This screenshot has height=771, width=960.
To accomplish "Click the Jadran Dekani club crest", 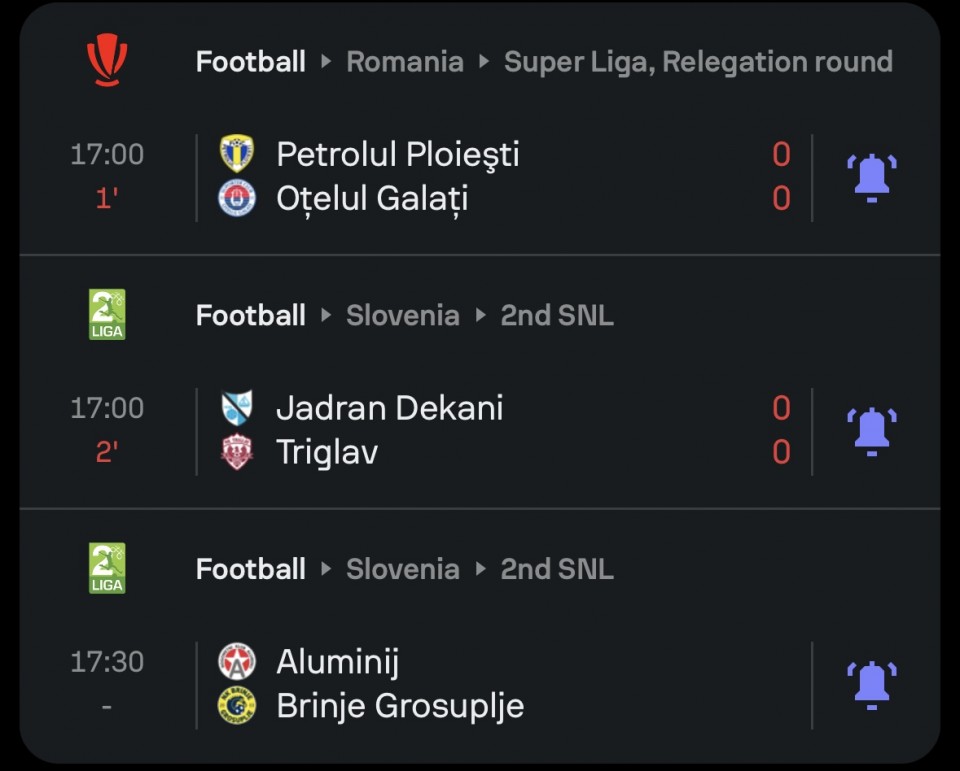I will 237,407.
